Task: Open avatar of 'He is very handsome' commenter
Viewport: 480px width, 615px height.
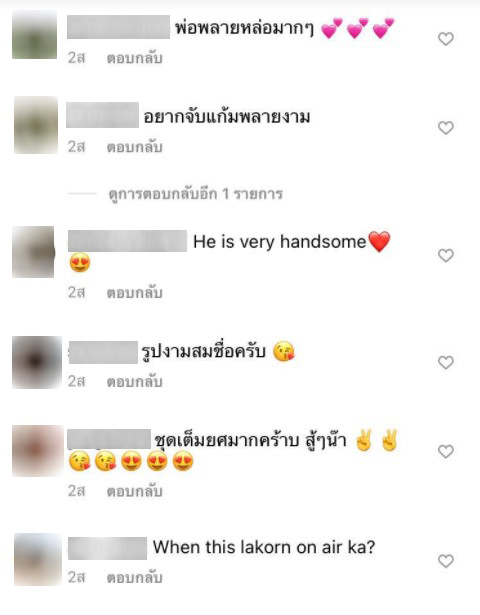Action: (33, 252)
